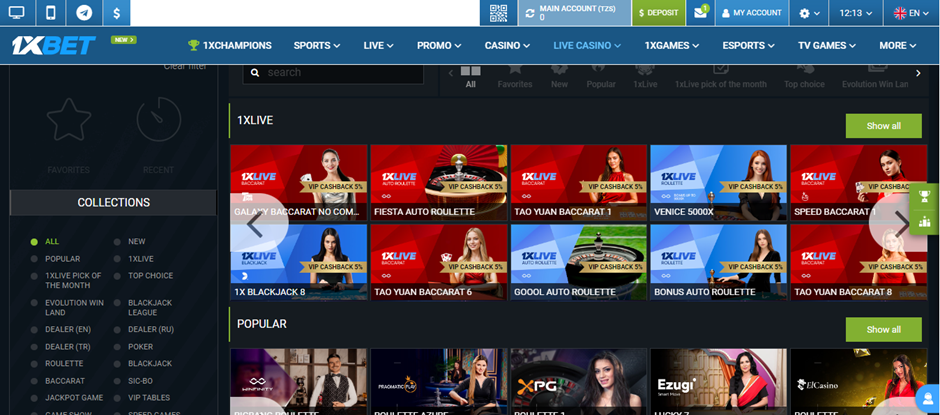Click the search magnifier icon
Image resolution: width=940 pixels, height=415 pixels.
click(255, 73)
